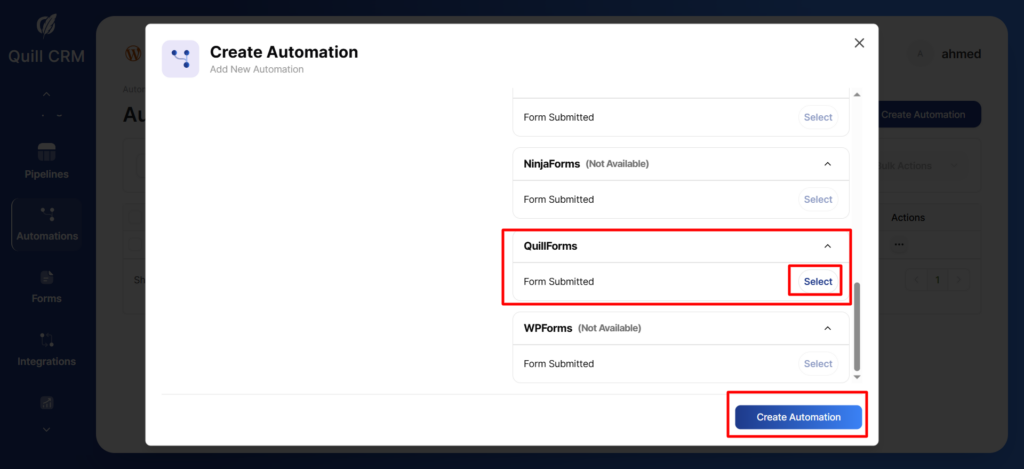
Task: Click the blue Create Automation button
Action: [x=798, y=417]
